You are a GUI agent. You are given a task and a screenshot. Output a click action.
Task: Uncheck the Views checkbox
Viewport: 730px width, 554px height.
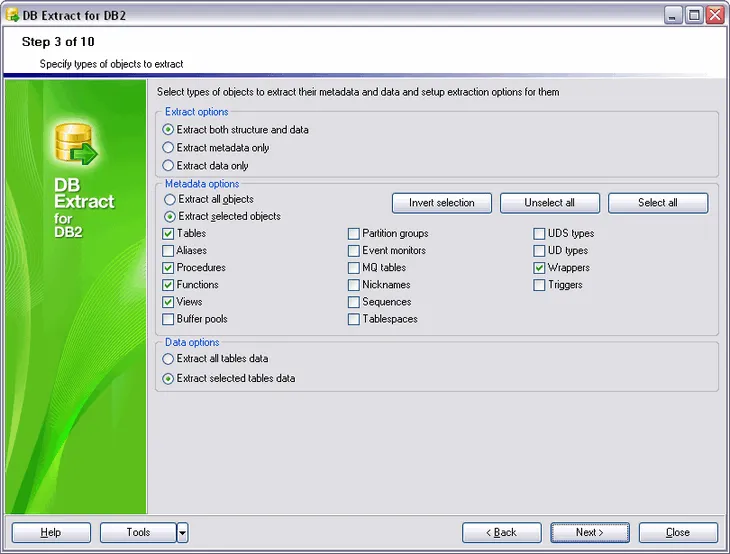pos(168,302)
